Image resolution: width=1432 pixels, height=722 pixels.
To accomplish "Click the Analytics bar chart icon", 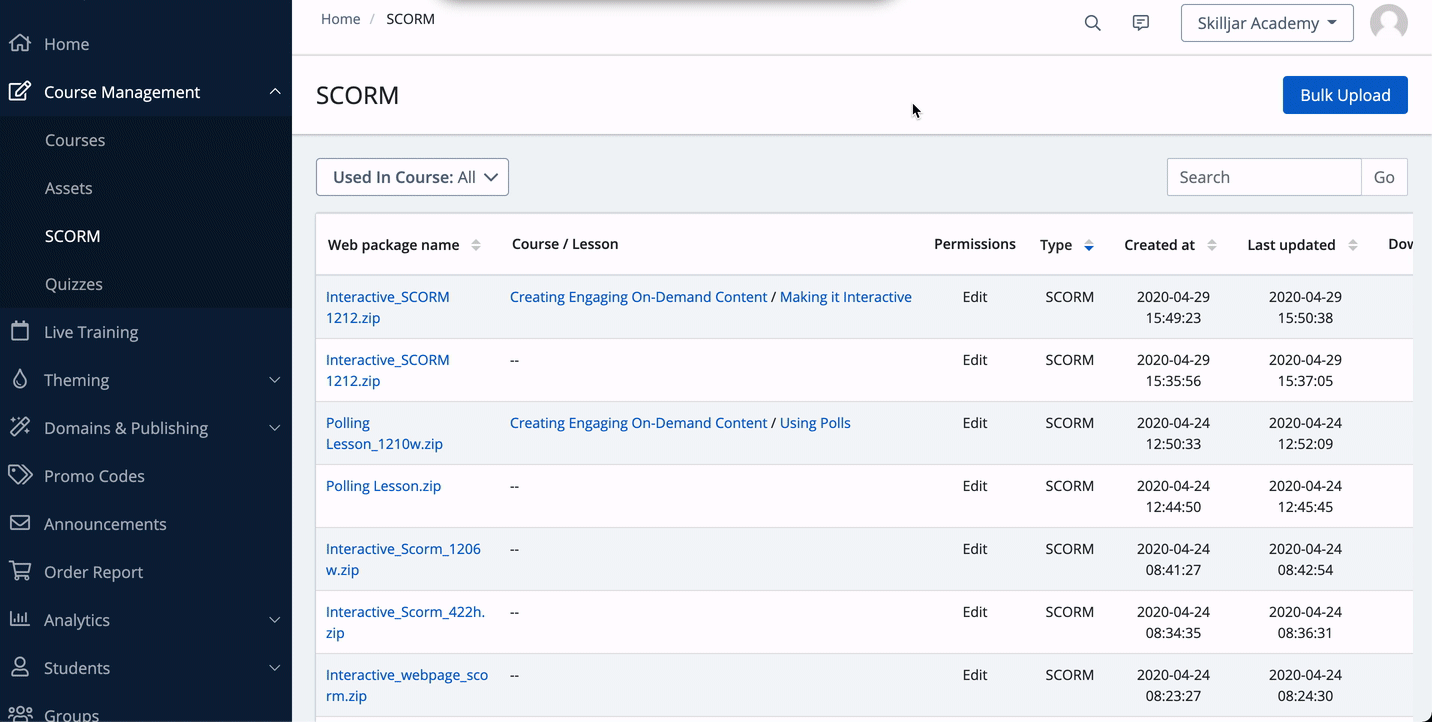I will 19,619.
